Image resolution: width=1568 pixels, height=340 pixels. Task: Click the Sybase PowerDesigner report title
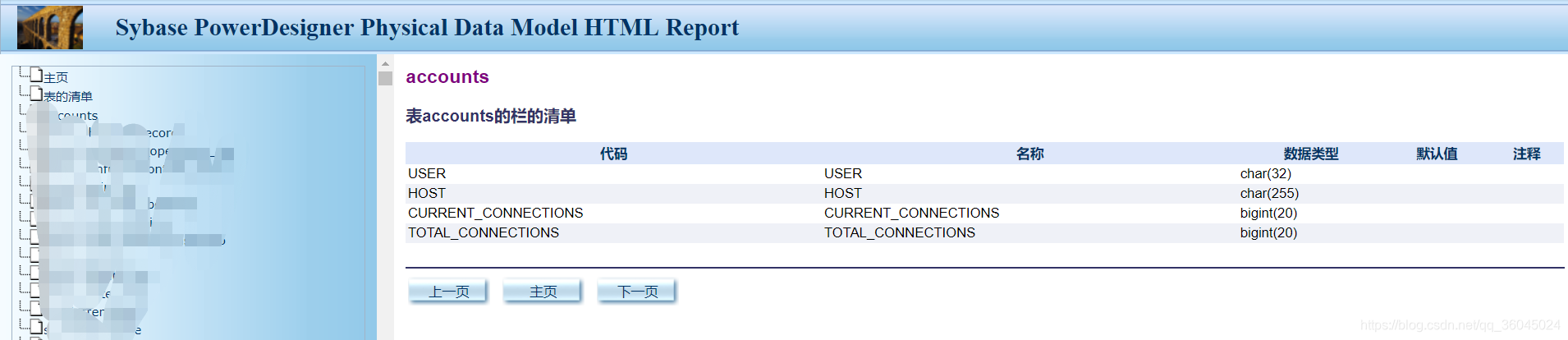tap(427, 27)
